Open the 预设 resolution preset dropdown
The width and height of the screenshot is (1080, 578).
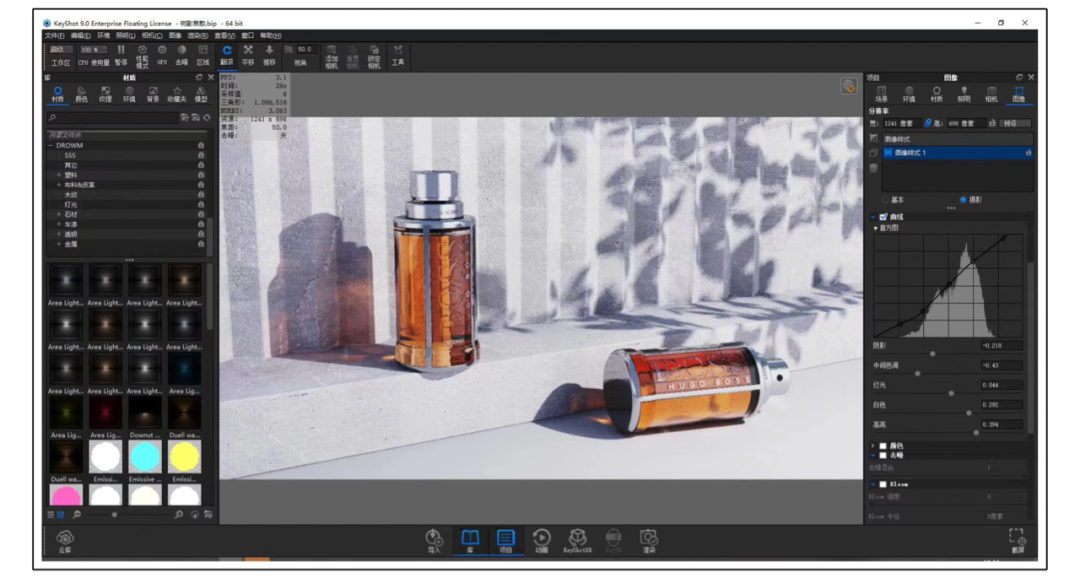click(1016, 123)
